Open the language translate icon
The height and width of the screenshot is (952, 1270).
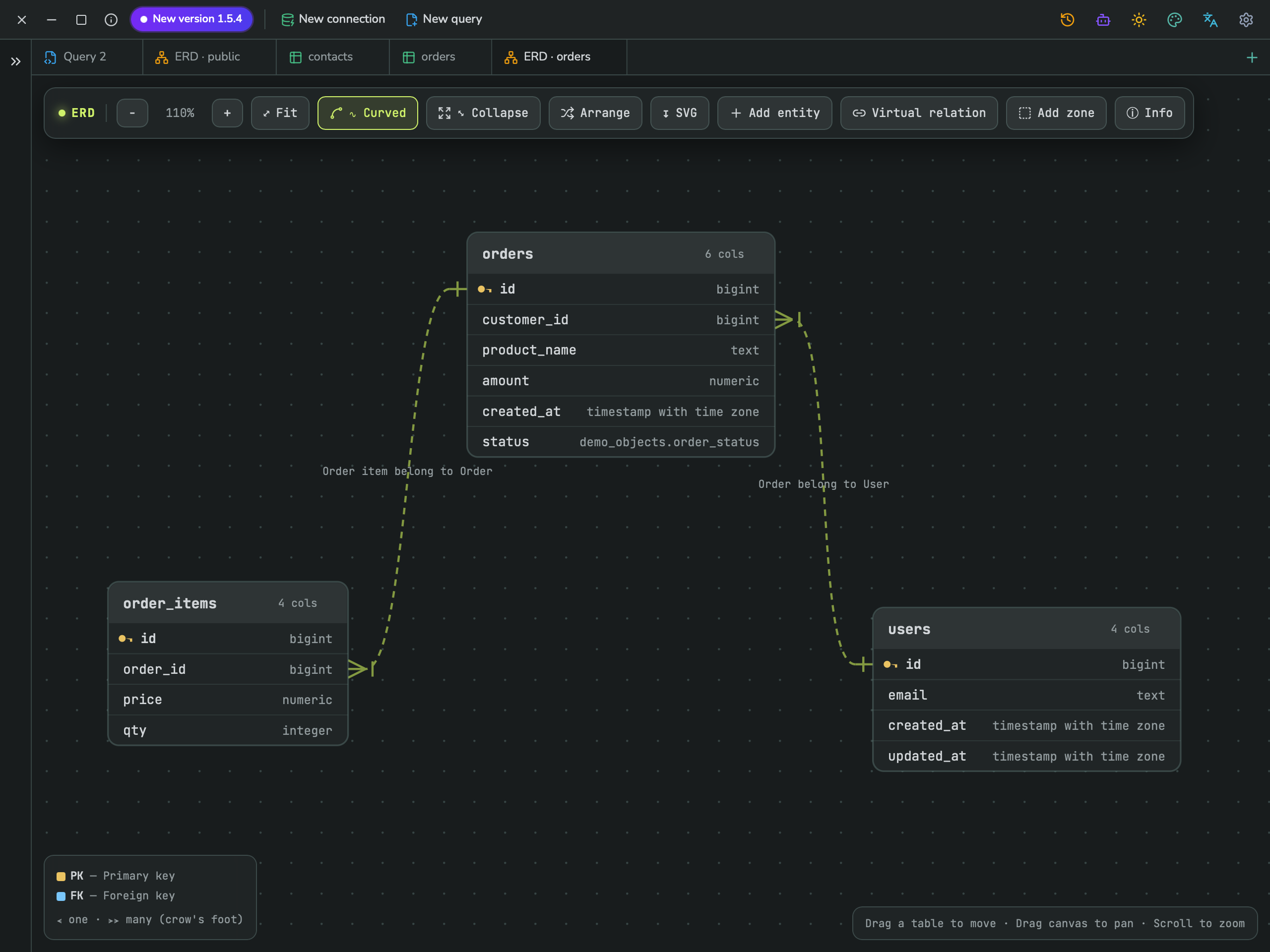[1210, 19]
